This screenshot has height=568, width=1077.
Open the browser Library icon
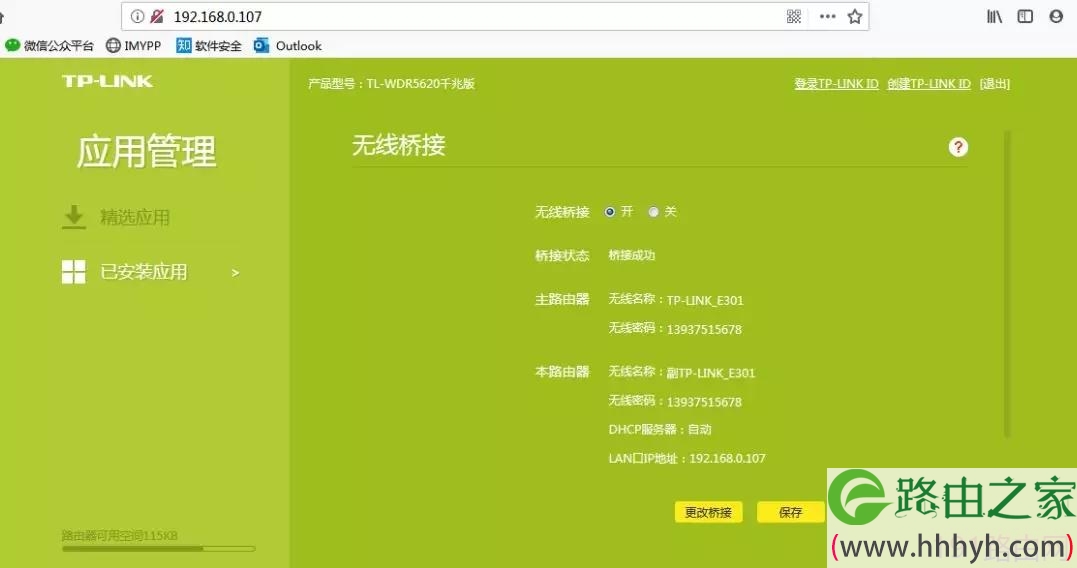click(995, 16)
